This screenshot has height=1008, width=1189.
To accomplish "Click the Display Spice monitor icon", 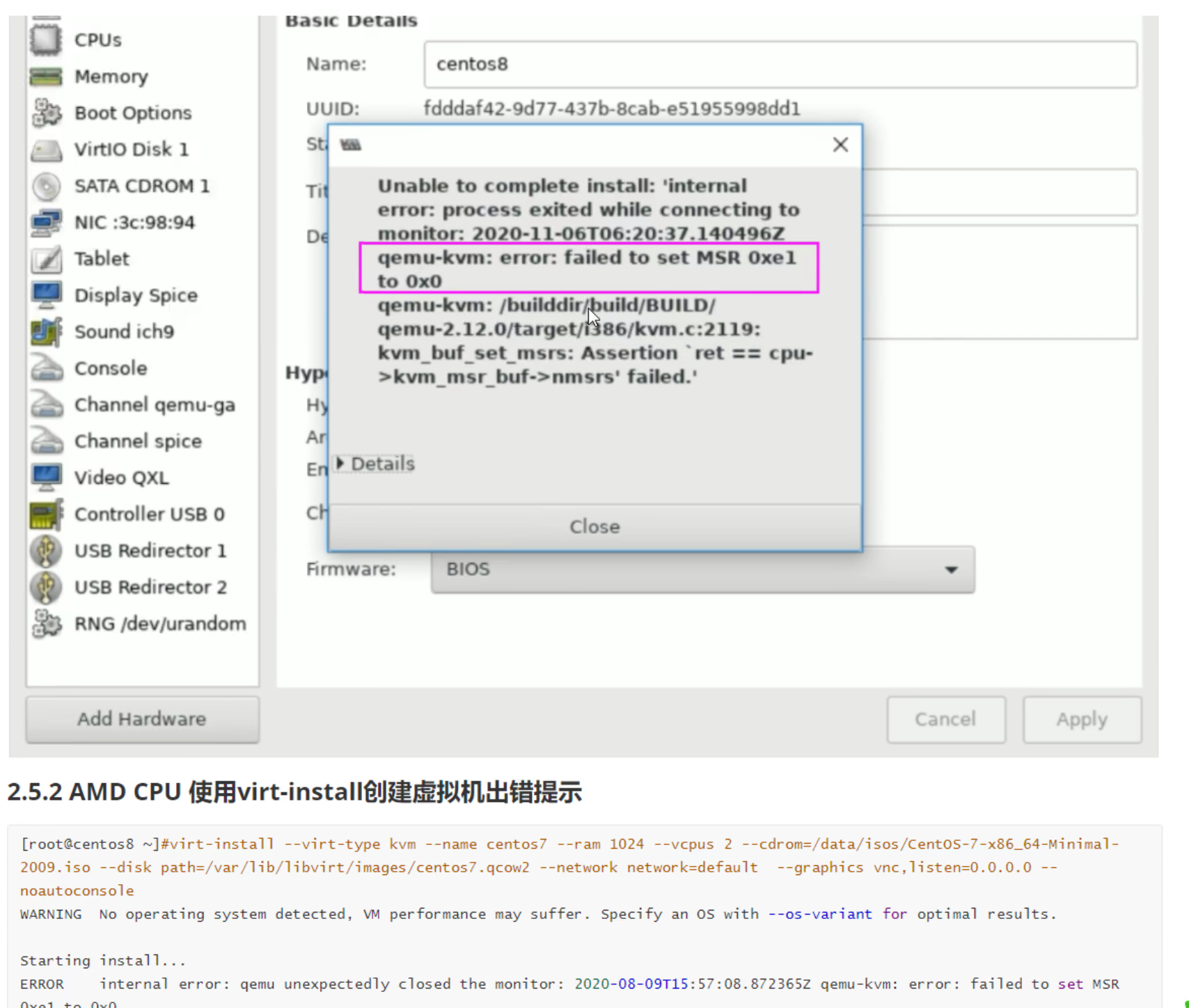I will [x=46, y=295].
